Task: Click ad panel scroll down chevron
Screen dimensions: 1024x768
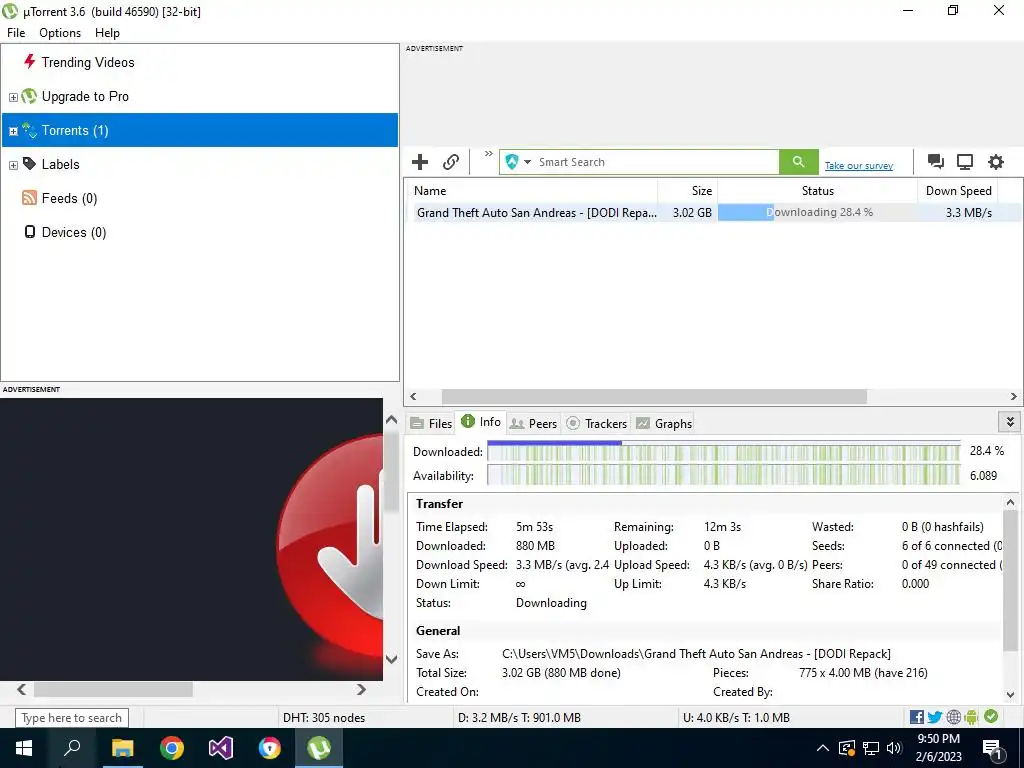Action: pos(391,659)
